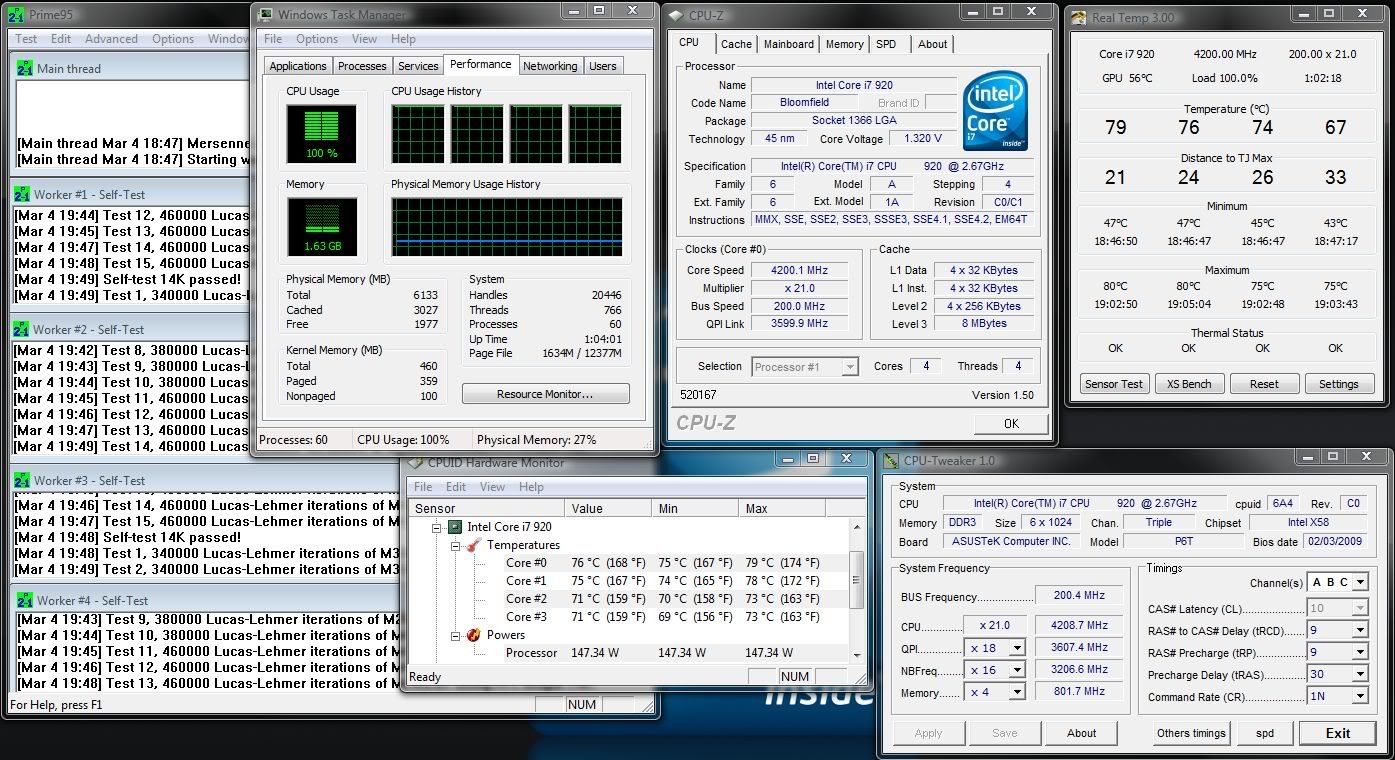Expand the Channel(s) selector in Timings
The width and height of the screenshot is (1395, 760).
1359,582
